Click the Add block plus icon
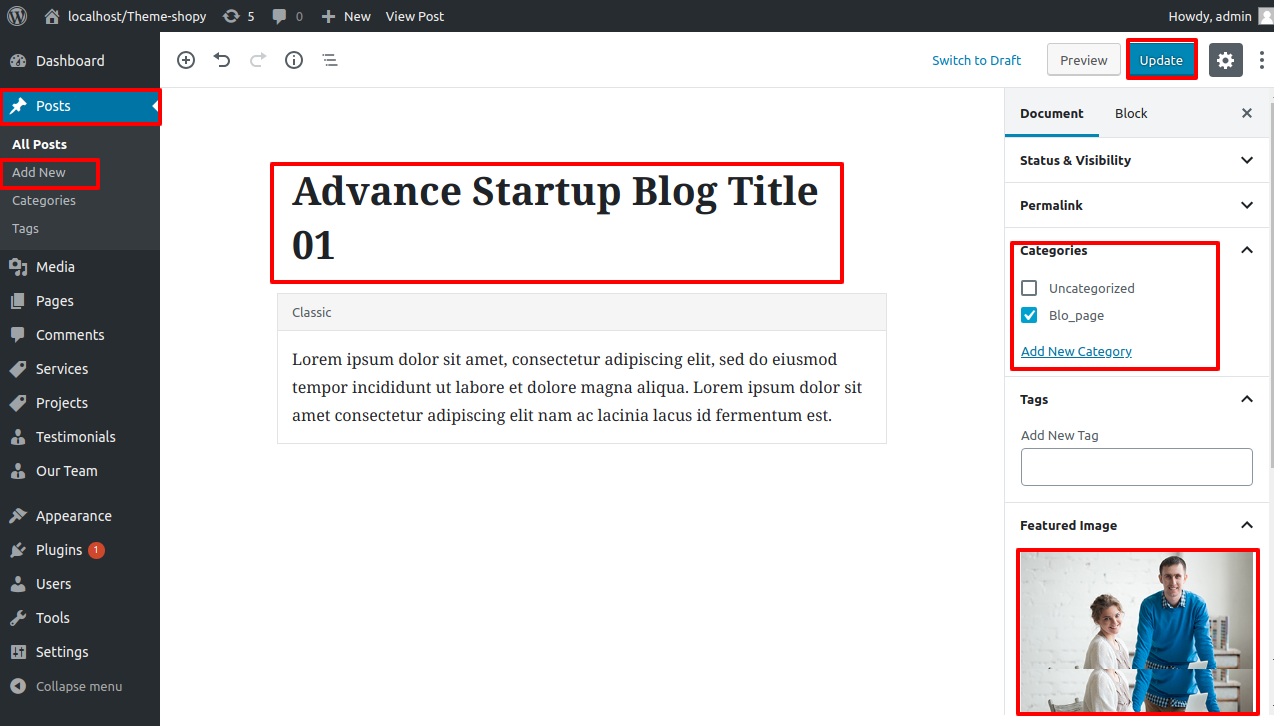The image size is (1274, 726). pos(186,60)
